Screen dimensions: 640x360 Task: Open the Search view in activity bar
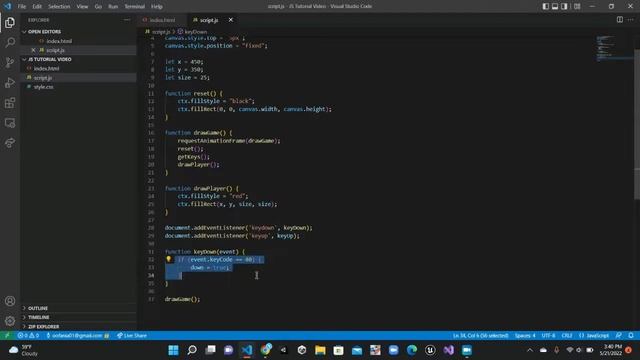pos(10,42)
